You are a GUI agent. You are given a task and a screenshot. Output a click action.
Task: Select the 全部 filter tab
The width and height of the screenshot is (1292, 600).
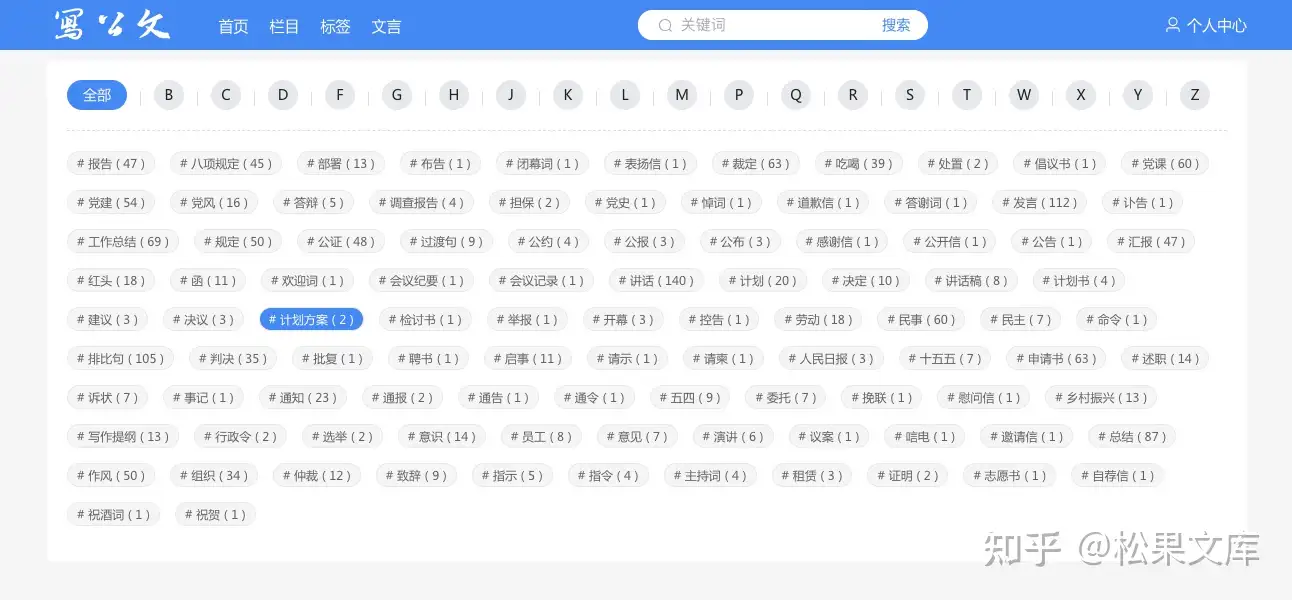pos(97,95)
